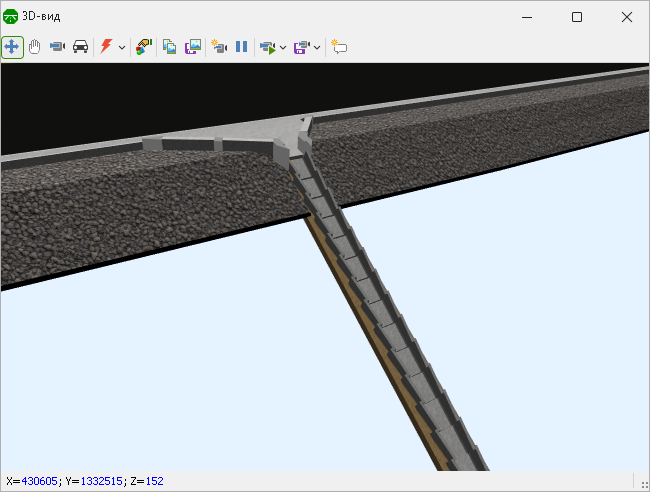The image size is (650, 492).
Task: Activate the hand pan tool
Action: pyautogui.click(x=35, y=47)
